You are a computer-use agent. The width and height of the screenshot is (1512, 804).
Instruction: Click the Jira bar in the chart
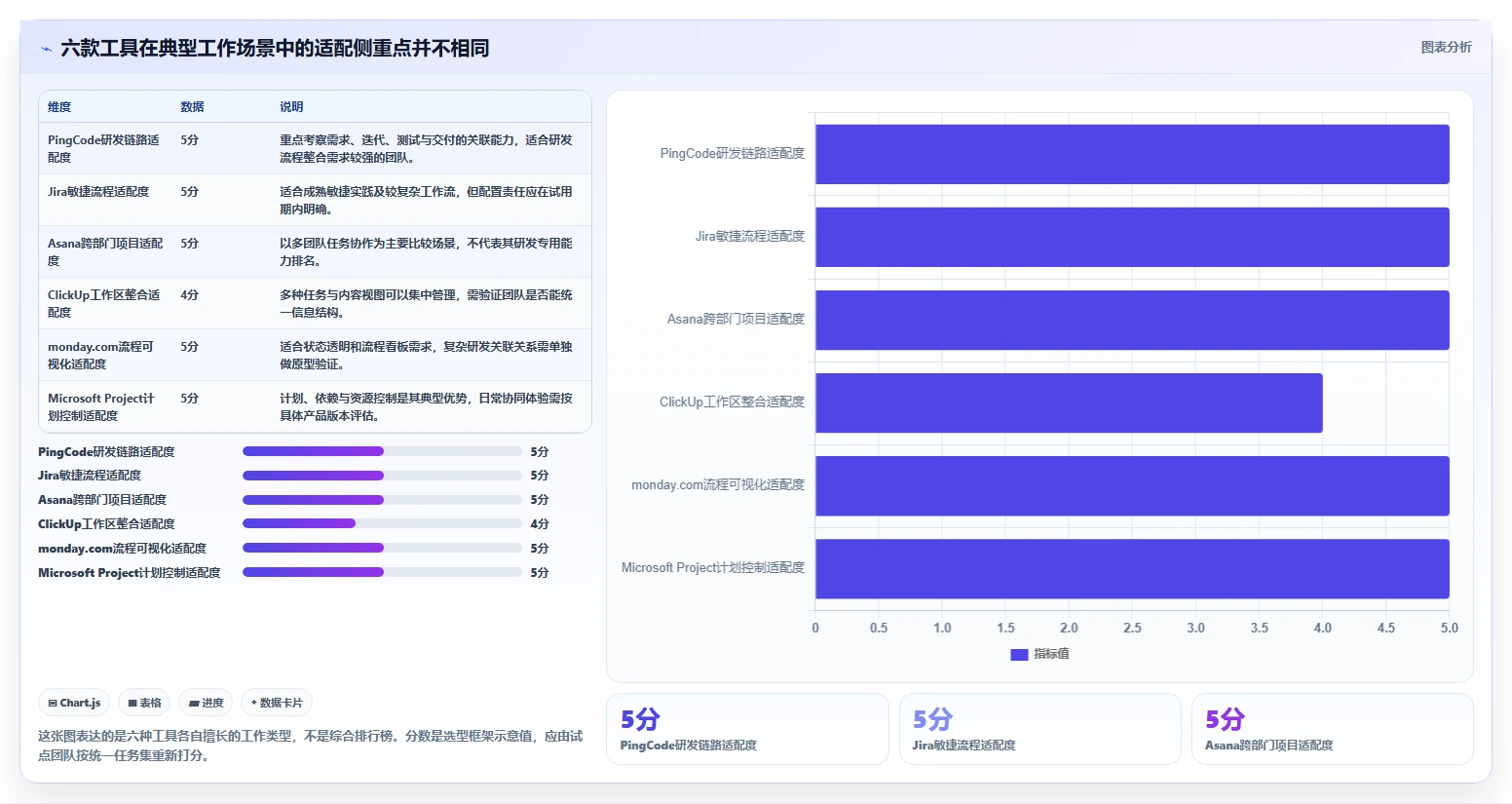(1132, 237)
